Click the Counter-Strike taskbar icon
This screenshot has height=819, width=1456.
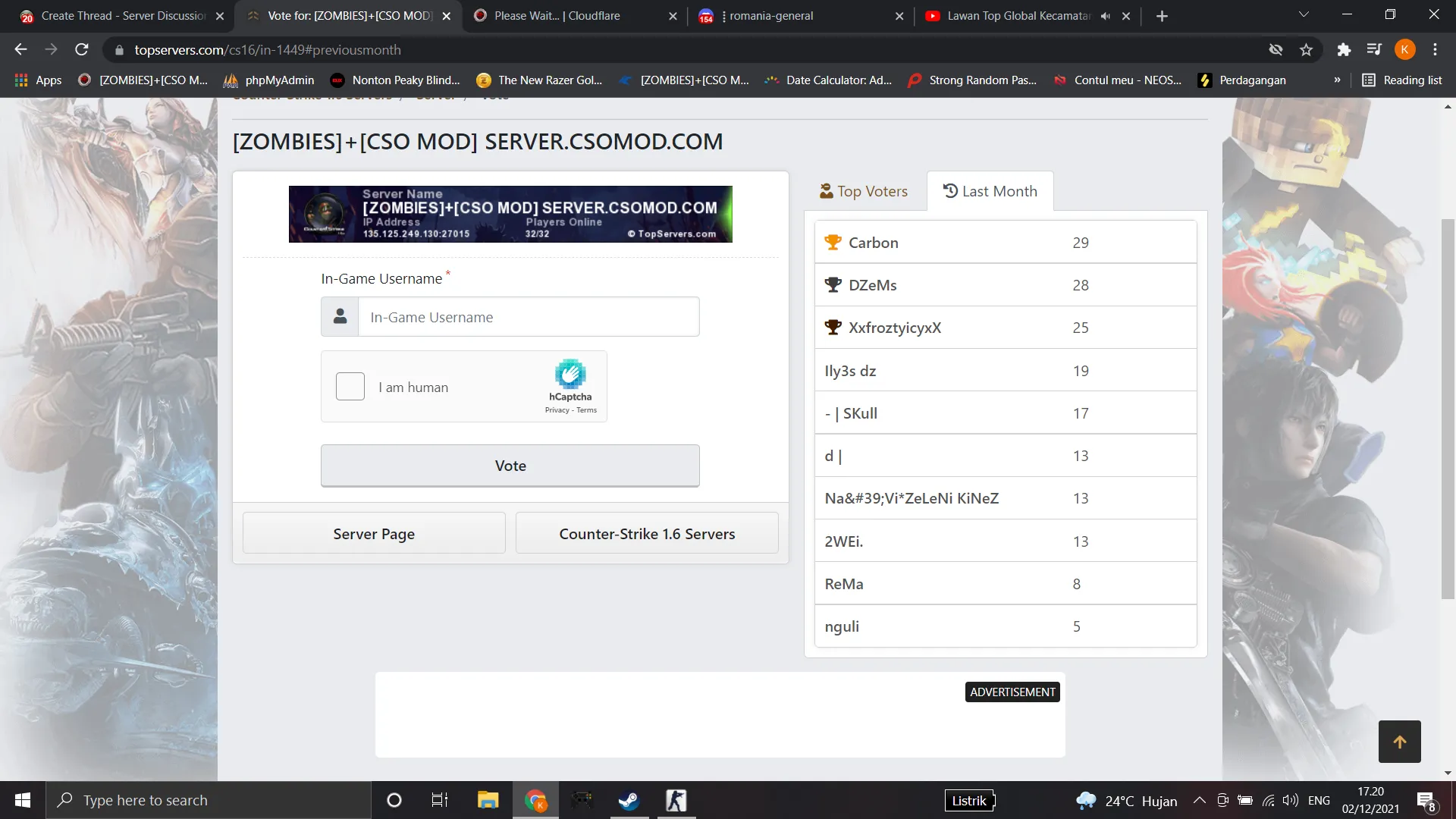(x=676, y=800)
